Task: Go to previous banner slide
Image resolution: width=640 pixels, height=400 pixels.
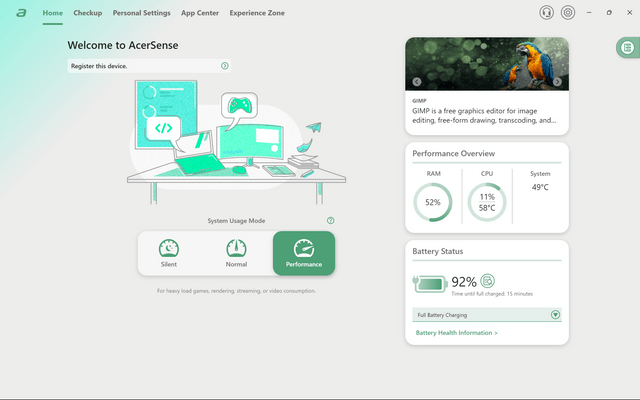Action: coord(417,82)
